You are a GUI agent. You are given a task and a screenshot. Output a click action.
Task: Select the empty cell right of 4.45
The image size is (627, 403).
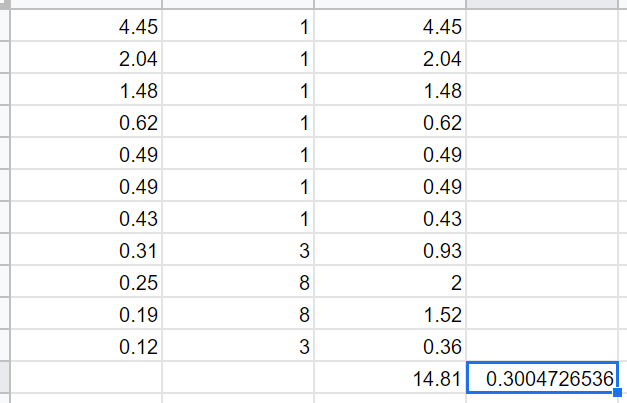pyautogui.click(x=542, y=26)
